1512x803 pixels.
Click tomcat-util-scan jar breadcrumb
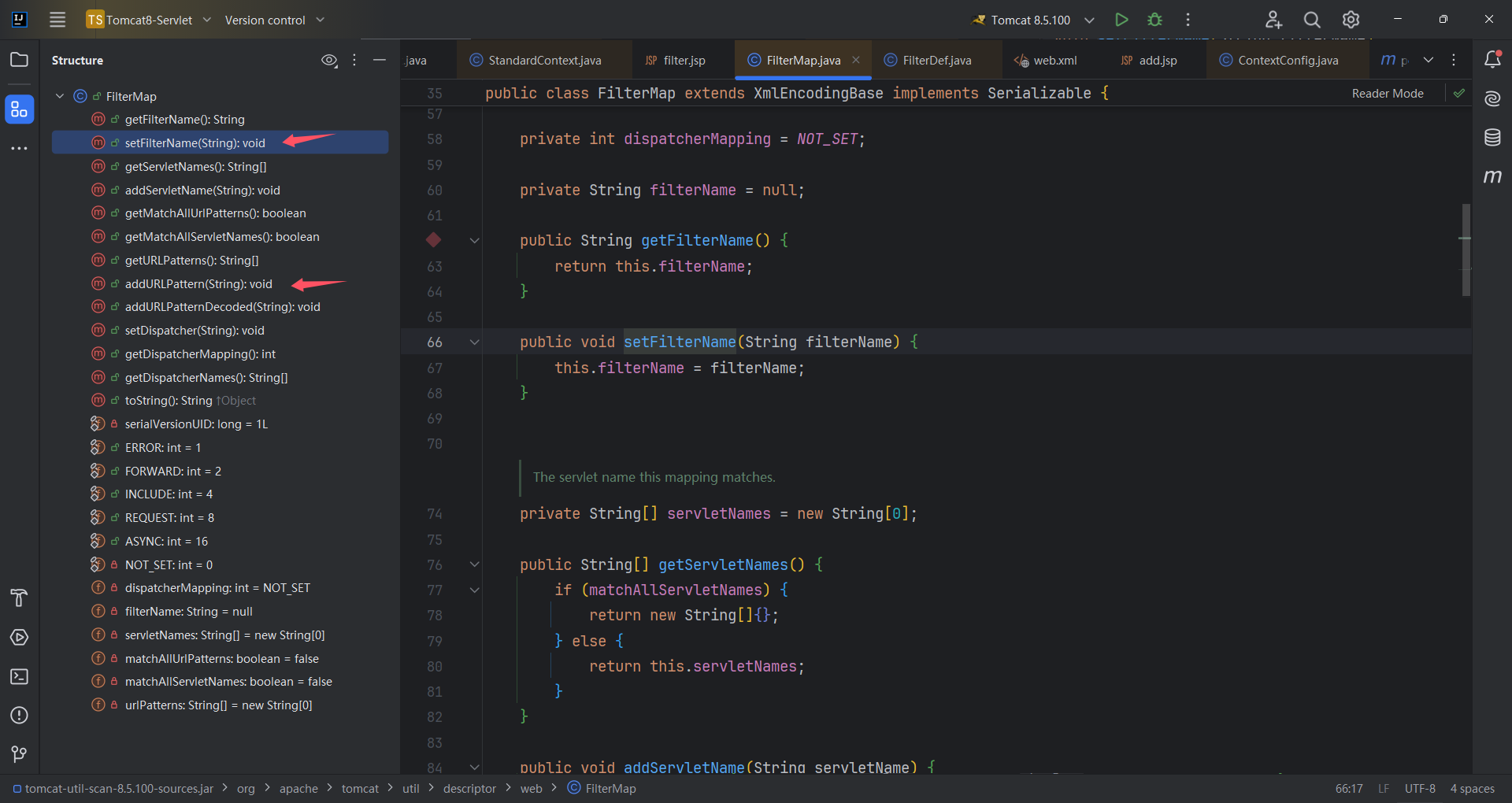[x=113, y=788]
